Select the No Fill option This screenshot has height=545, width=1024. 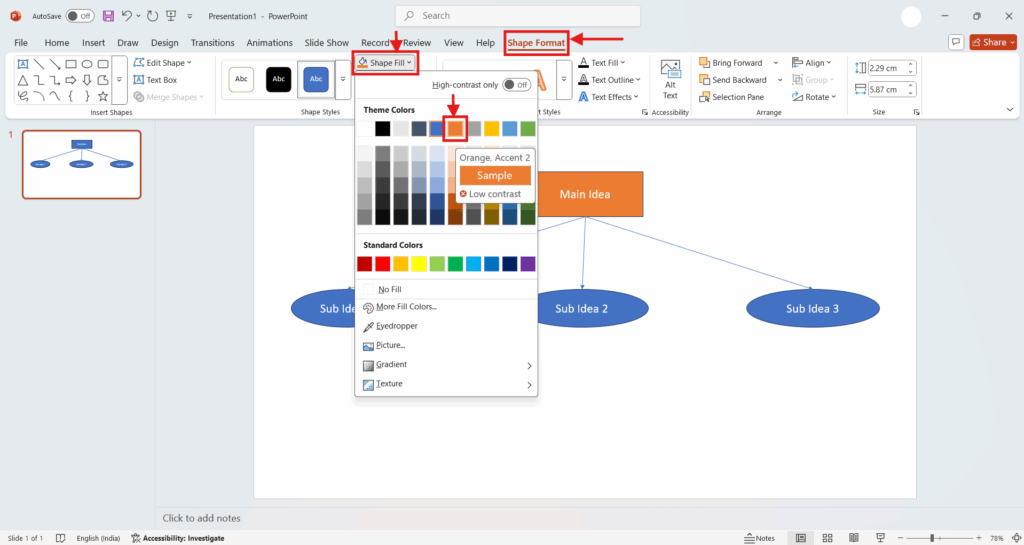[x=390, y=289]
